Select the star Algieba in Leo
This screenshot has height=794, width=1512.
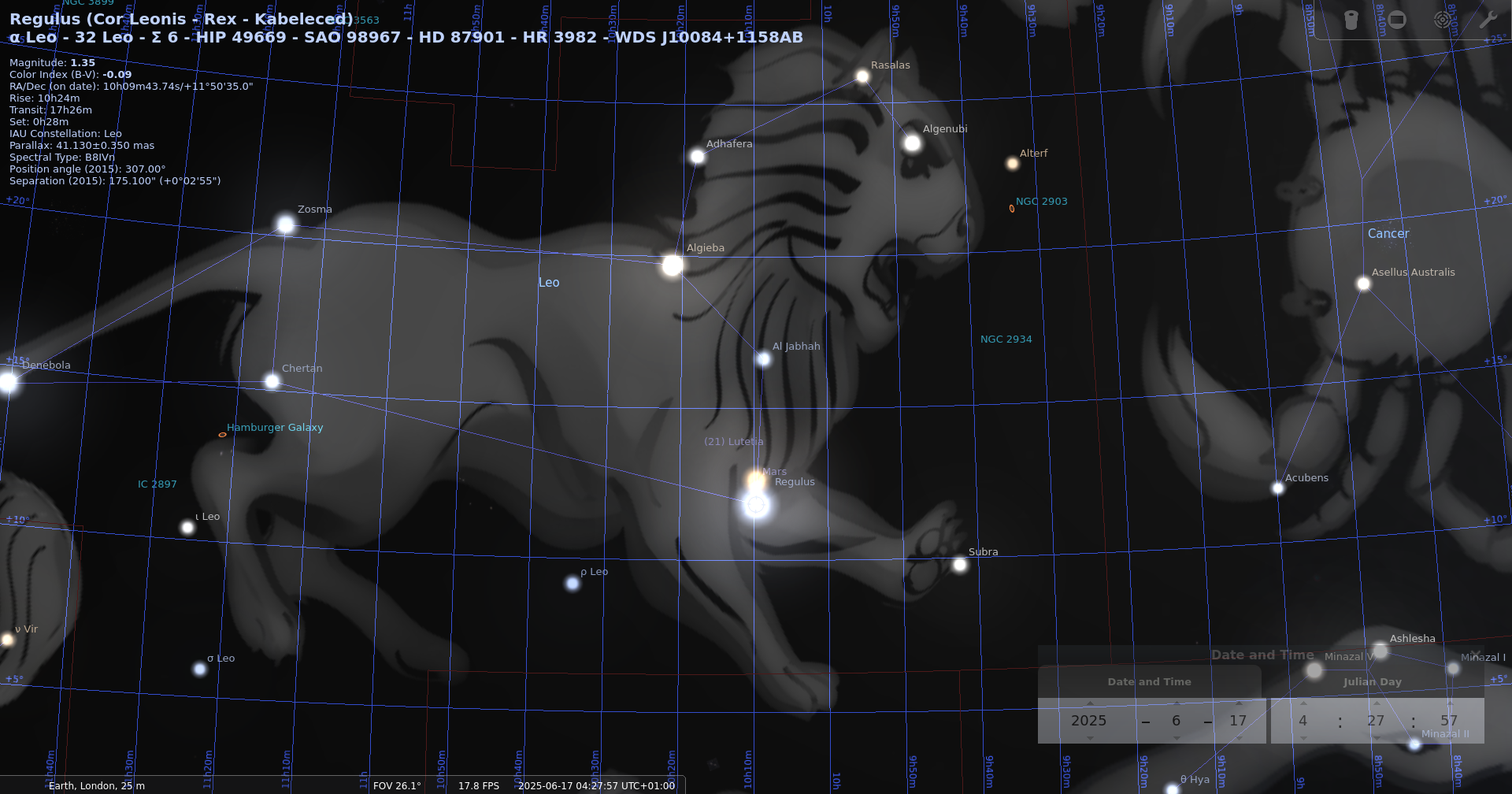coord(672,265)
